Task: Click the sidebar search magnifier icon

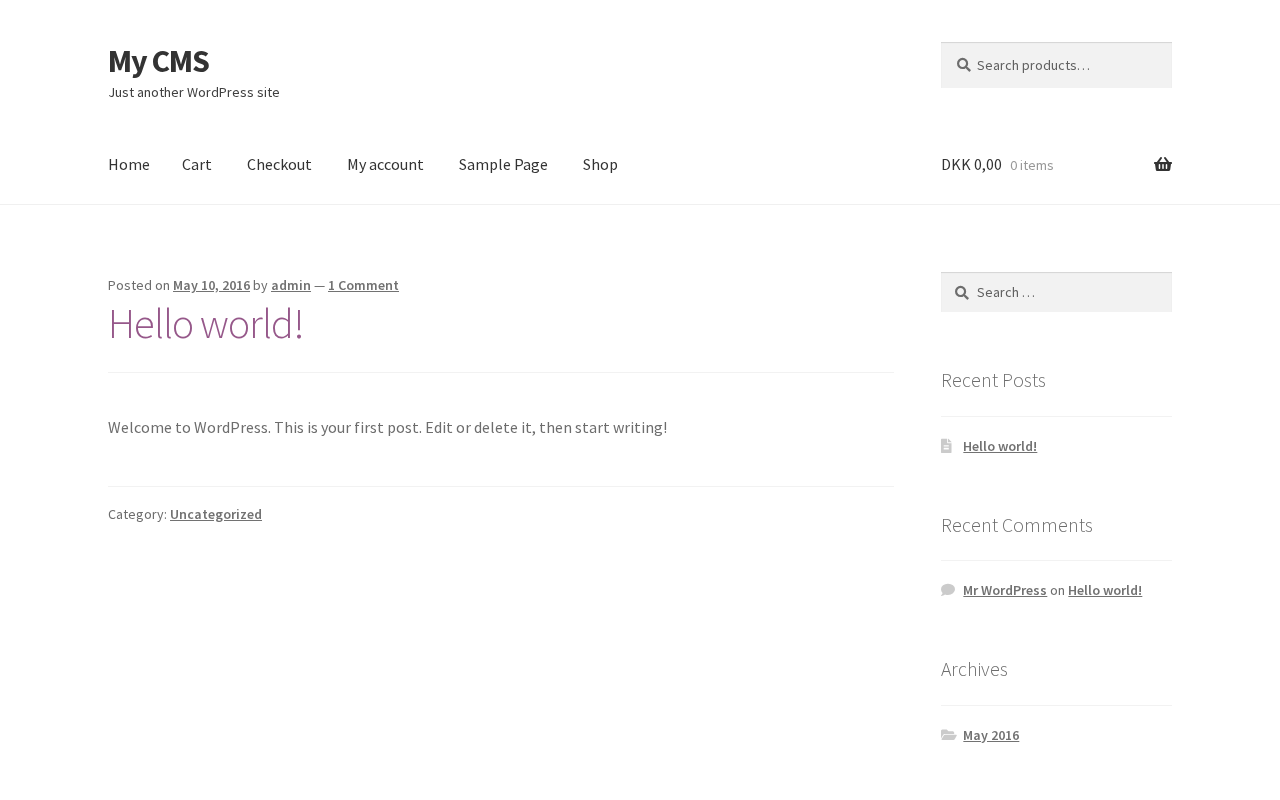Action: 961,293
